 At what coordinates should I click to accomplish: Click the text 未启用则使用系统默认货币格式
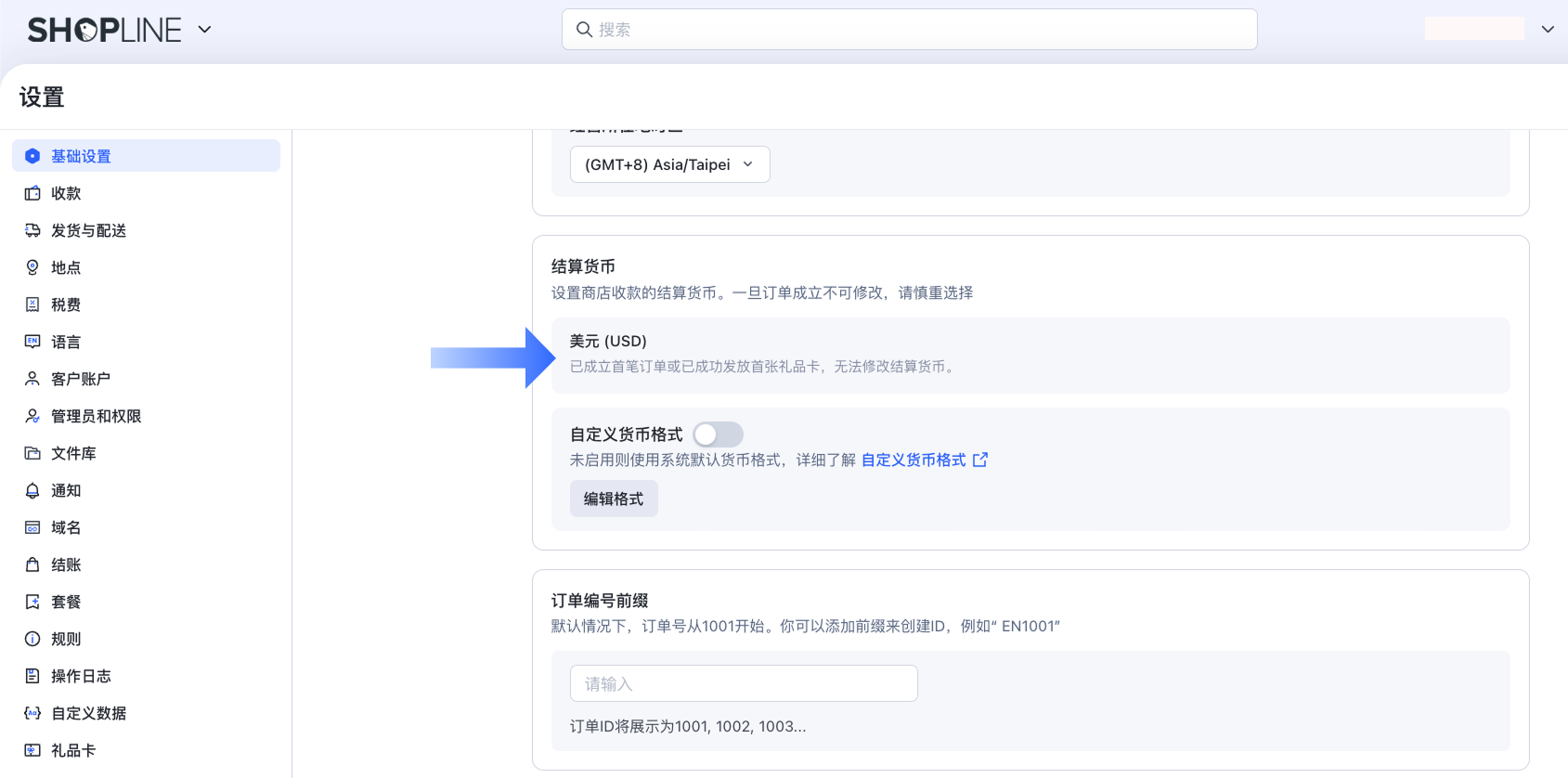[x=713, y=460]
